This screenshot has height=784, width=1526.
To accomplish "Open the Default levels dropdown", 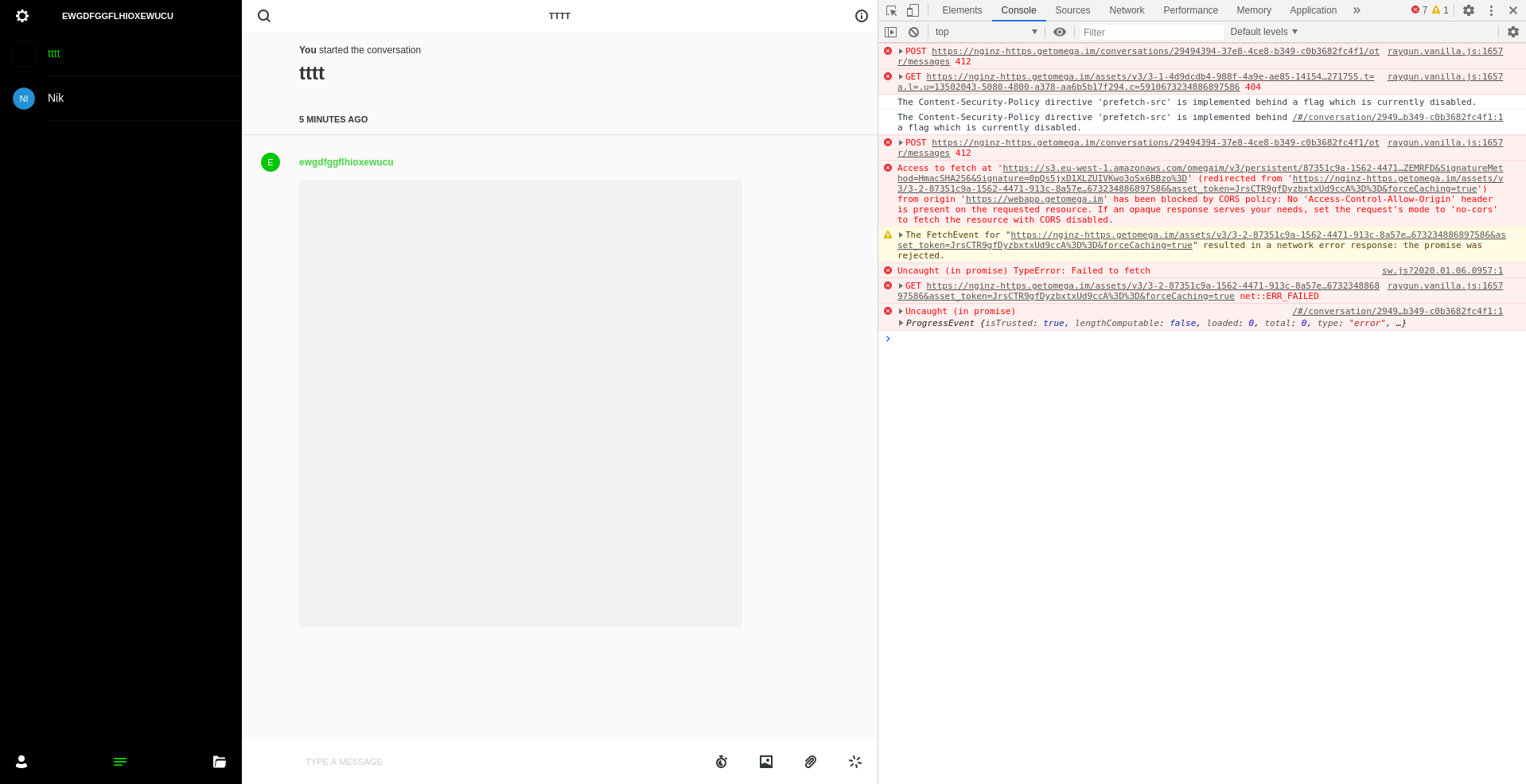I will coord(1263,32).
